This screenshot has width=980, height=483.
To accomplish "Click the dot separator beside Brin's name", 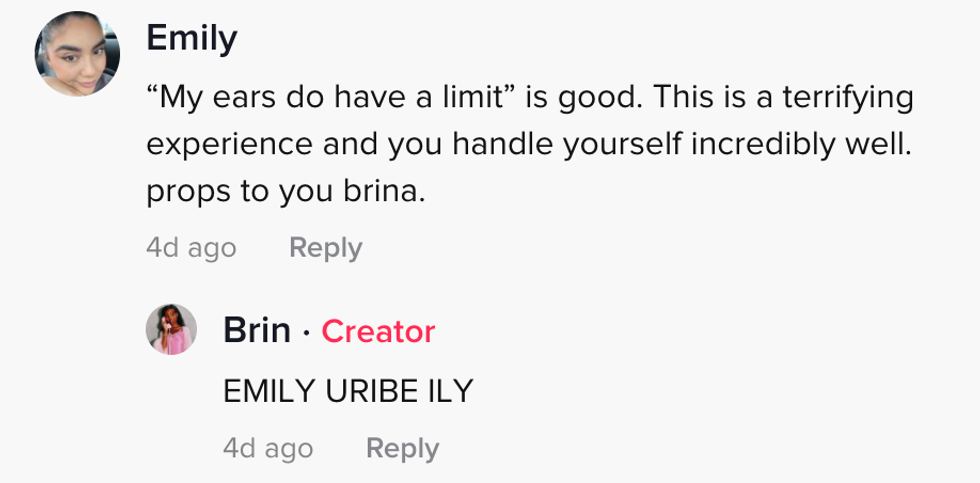I will [x=306, y=331].
